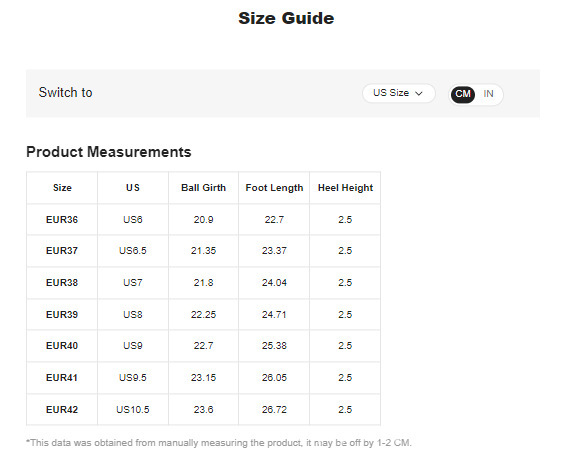Image resolution: width=567 pixels, height=457 pixels.
Task: Click the 26.72 foot length value
Action: (x=274, y=409)
